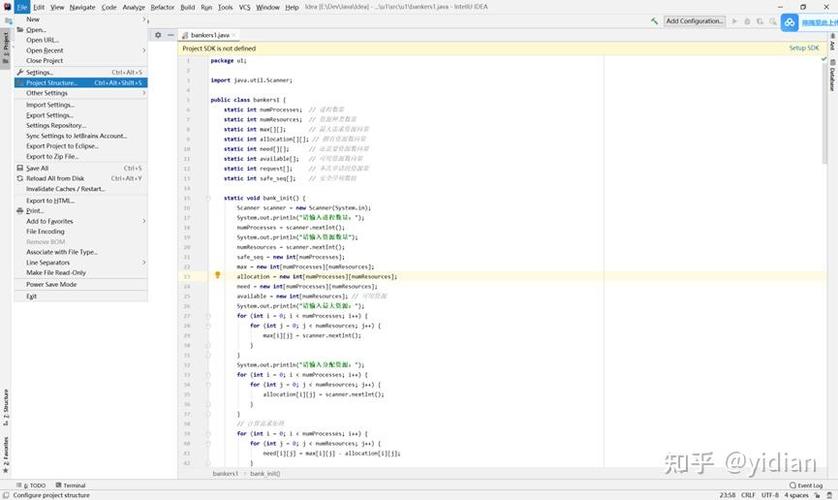Click the yellow lightbulb intention icon
838x500 pixels.
pyautogui.click(x=217, y=275)
